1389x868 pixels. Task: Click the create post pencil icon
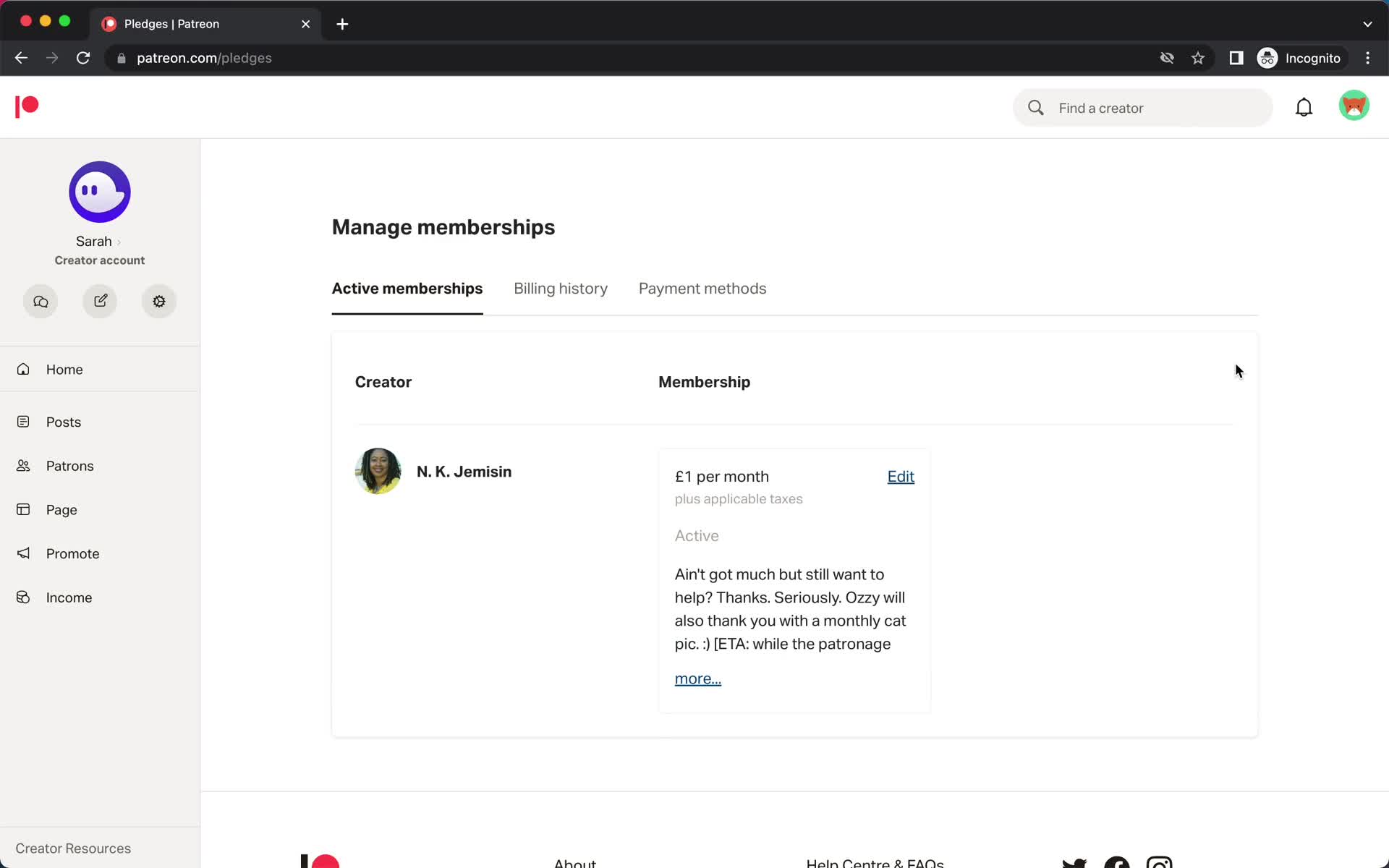(x=100, y=301)
